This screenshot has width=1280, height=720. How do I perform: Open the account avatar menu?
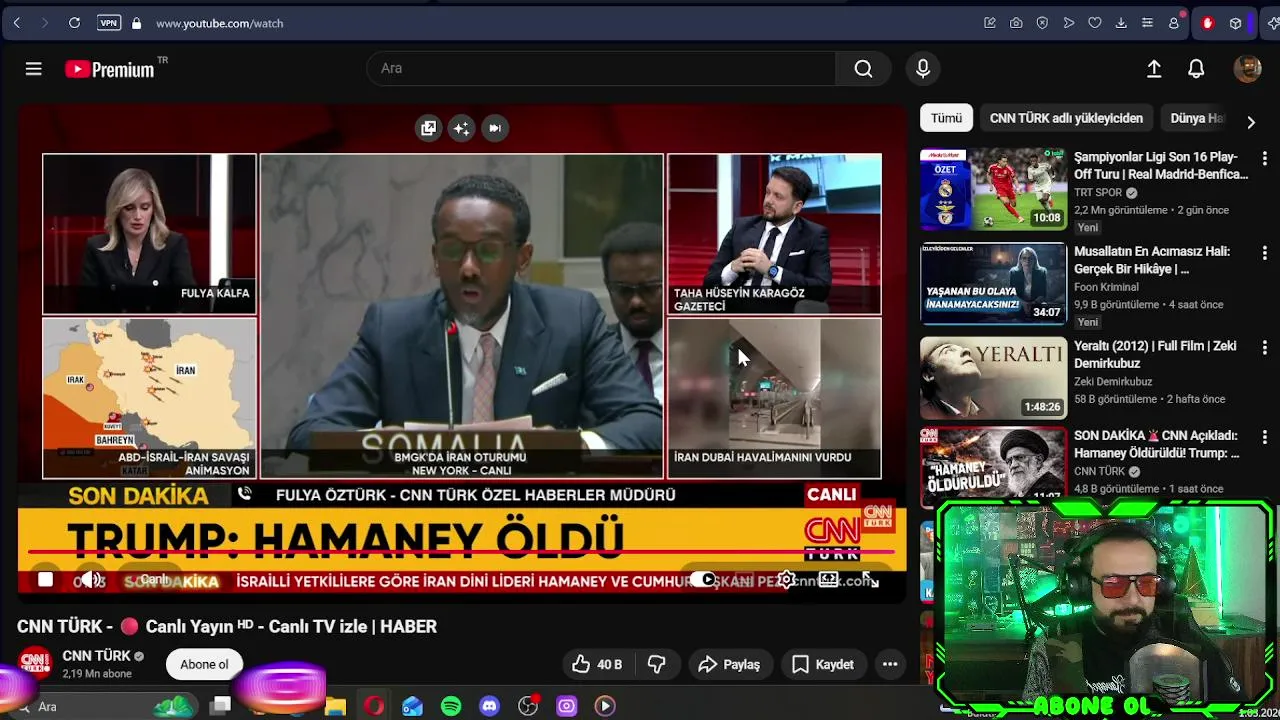click(x=1247, y=68)
